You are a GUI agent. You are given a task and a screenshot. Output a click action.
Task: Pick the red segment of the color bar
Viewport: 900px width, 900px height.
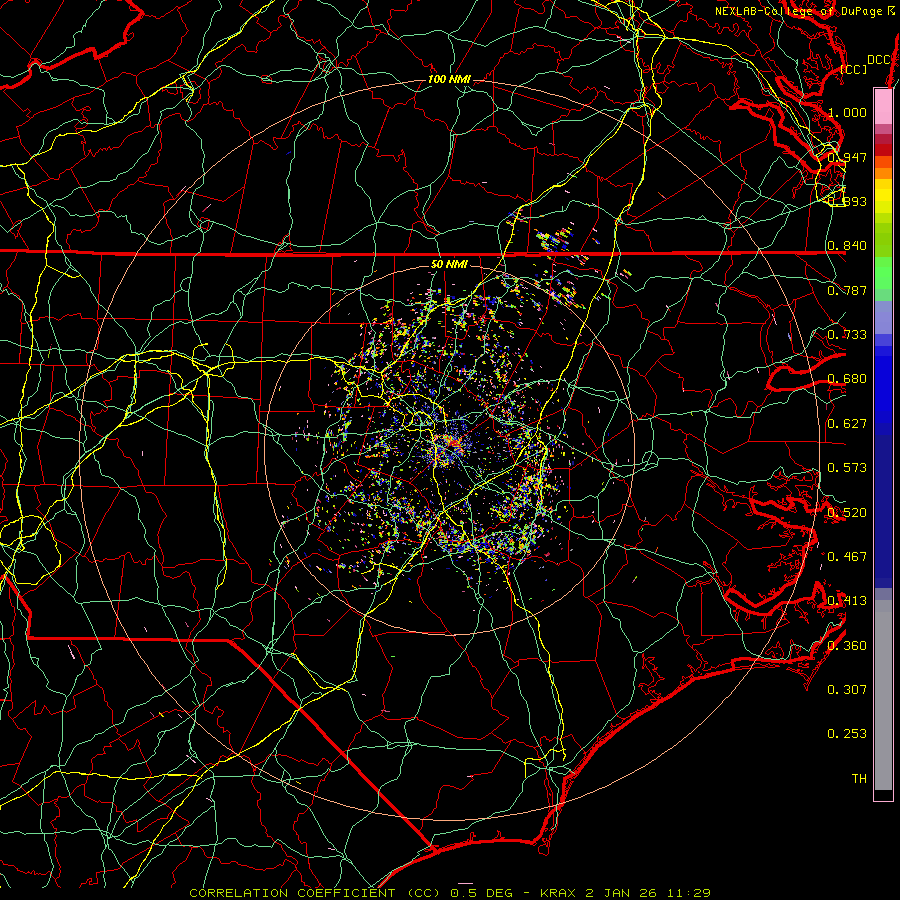point(883,150)
